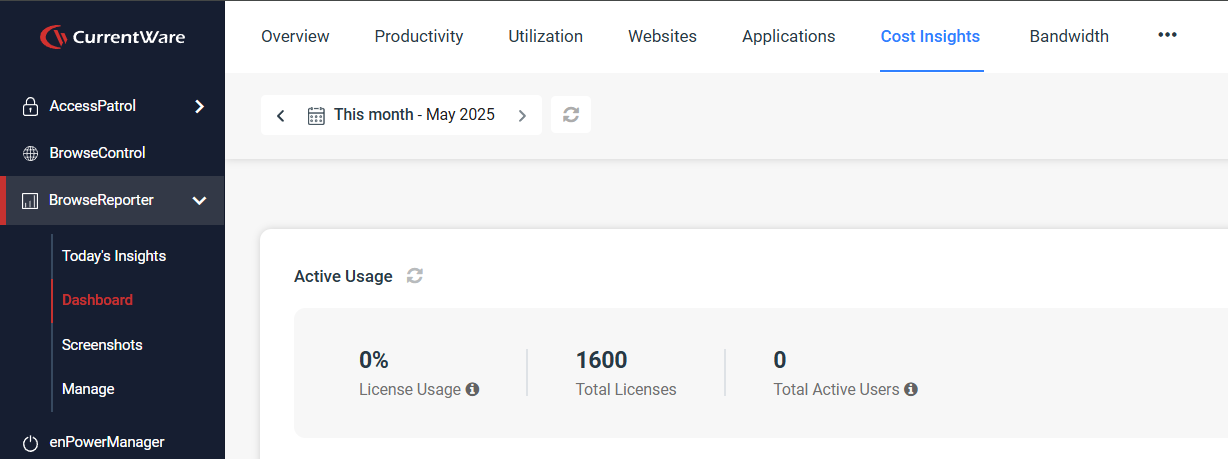The image size is (1228, 459).
Task: Click the enPowerManager power icon
Action: click(30, 442)
